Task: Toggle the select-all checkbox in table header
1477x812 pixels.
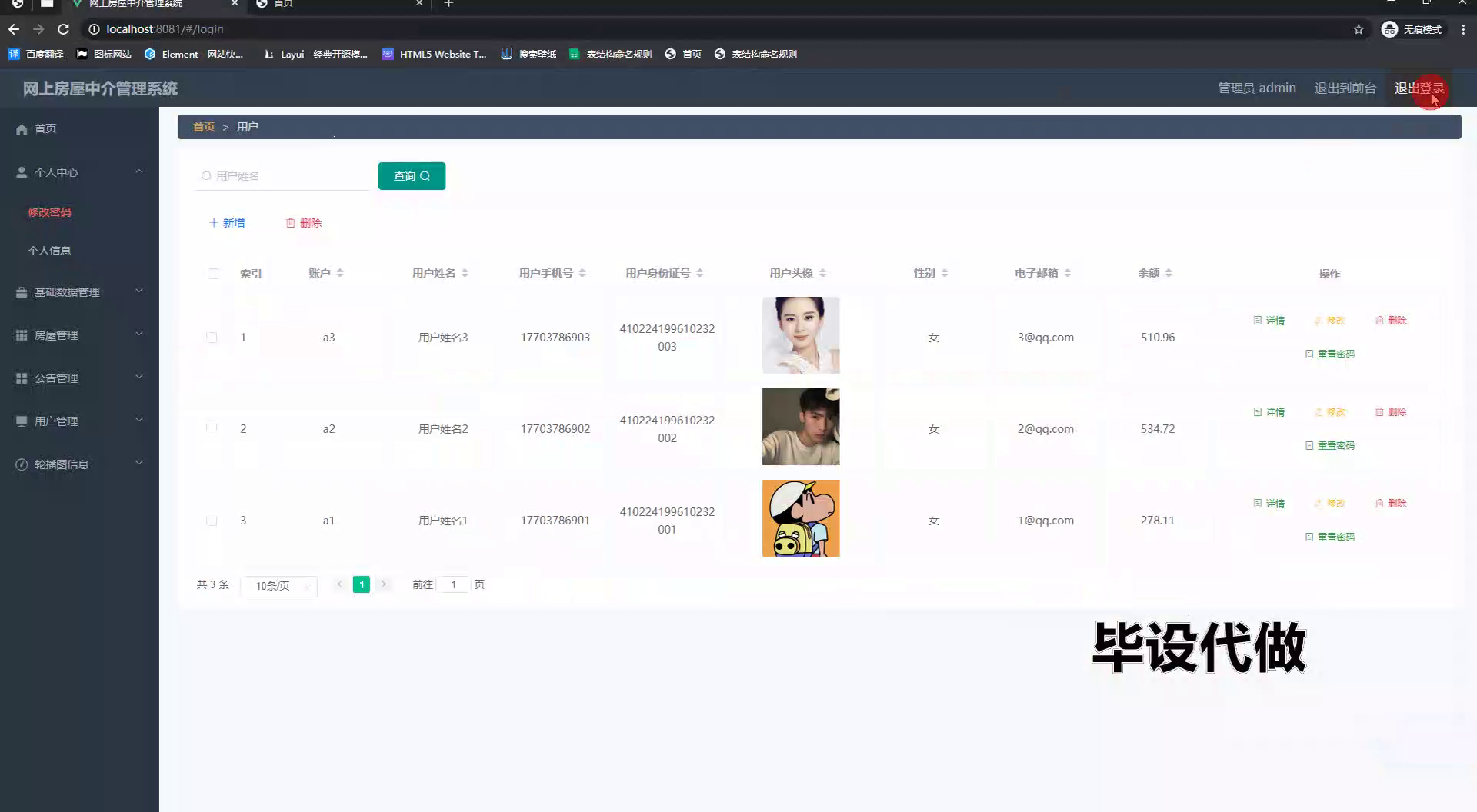Action: point(213,274)
